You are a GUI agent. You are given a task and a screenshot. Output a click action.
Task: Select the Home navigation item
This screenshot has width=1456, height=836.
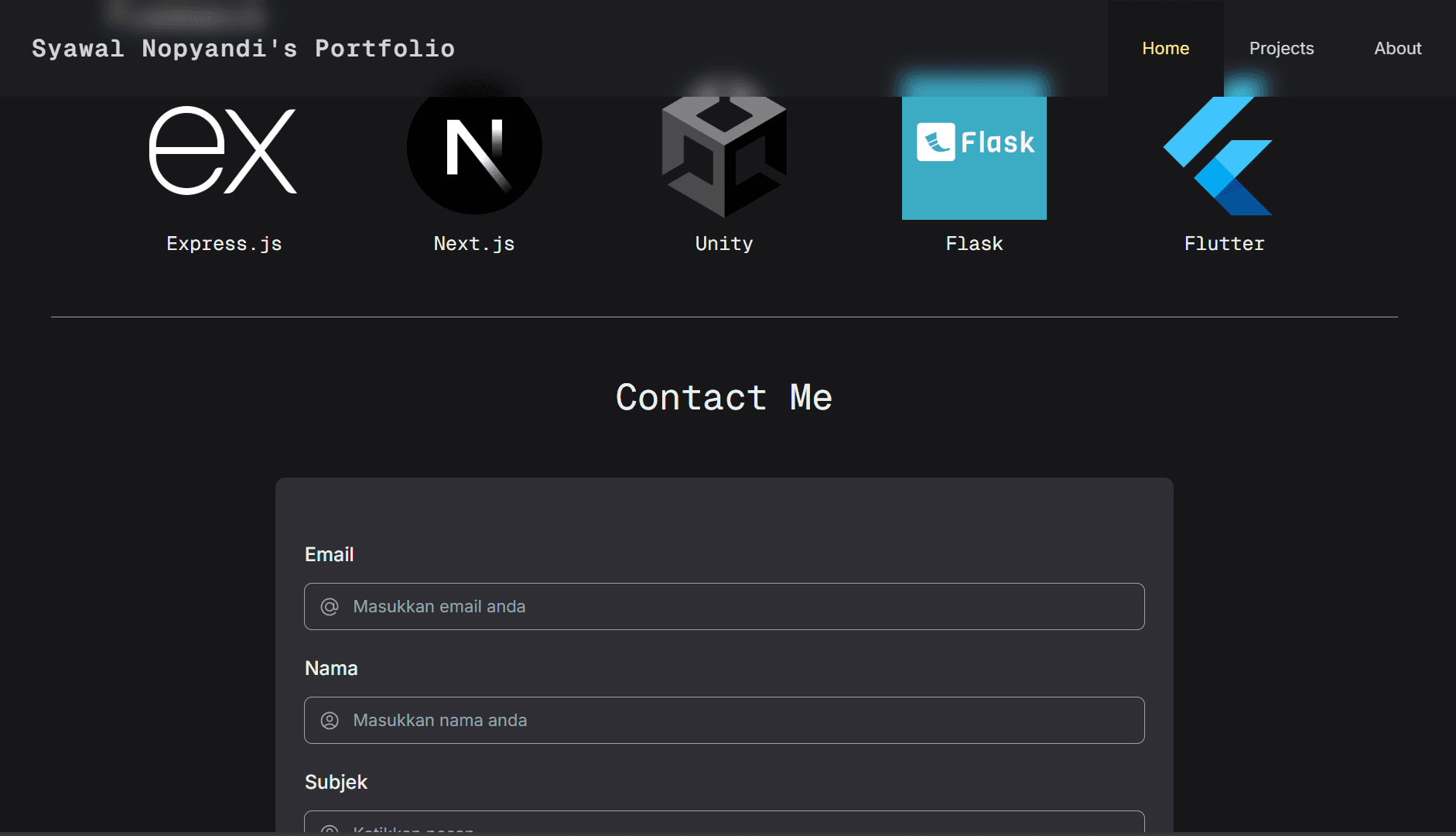[1166, 48]
